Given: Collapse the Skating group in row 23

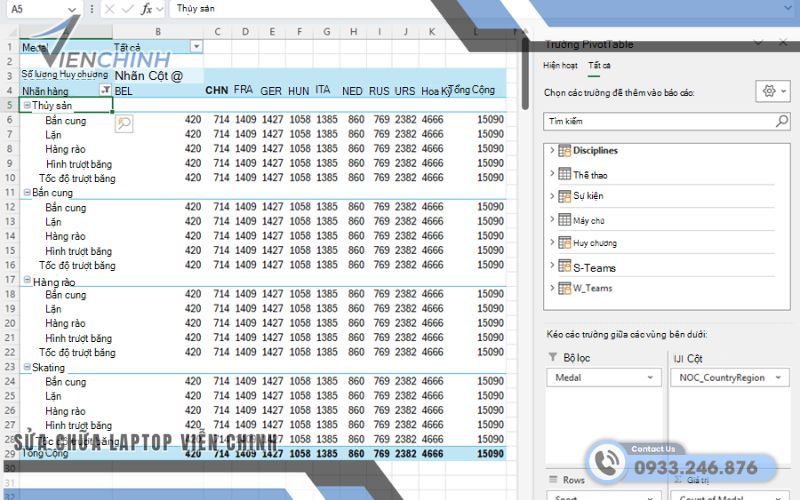Looking at the screenshot, I should pos(27,367).
